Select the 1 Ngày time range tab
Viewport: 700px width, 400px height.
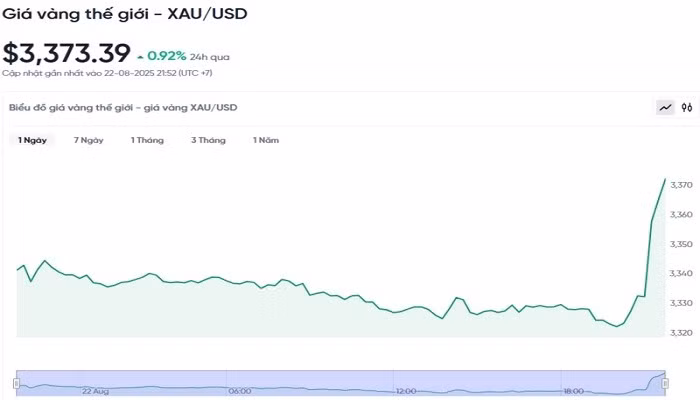pos(32,140)
